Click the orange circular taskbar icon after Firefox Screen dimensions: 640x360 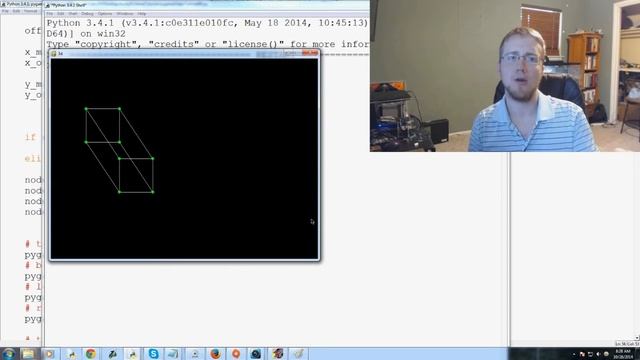236,353
